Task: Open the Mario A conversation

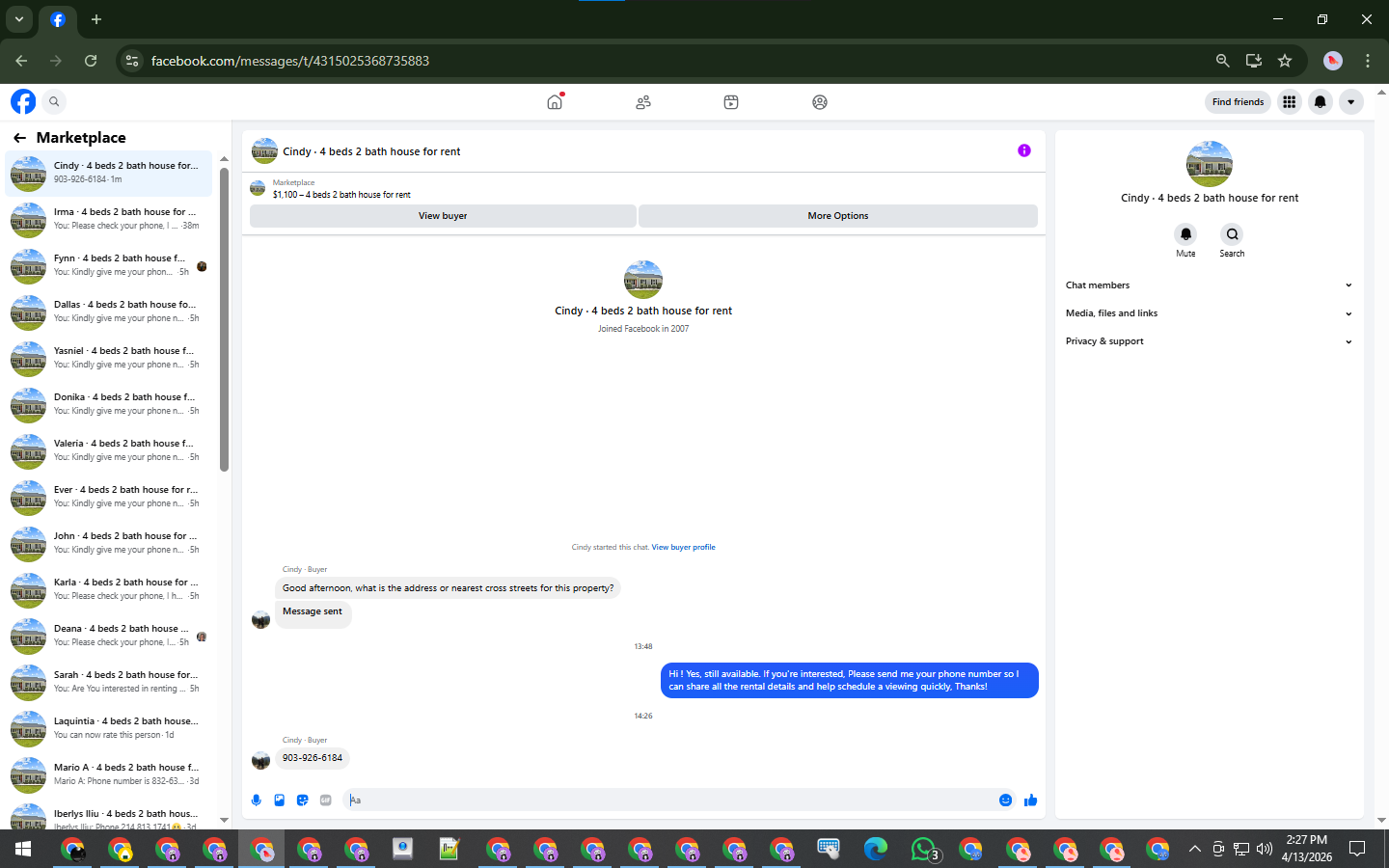Action: point(109,775)
